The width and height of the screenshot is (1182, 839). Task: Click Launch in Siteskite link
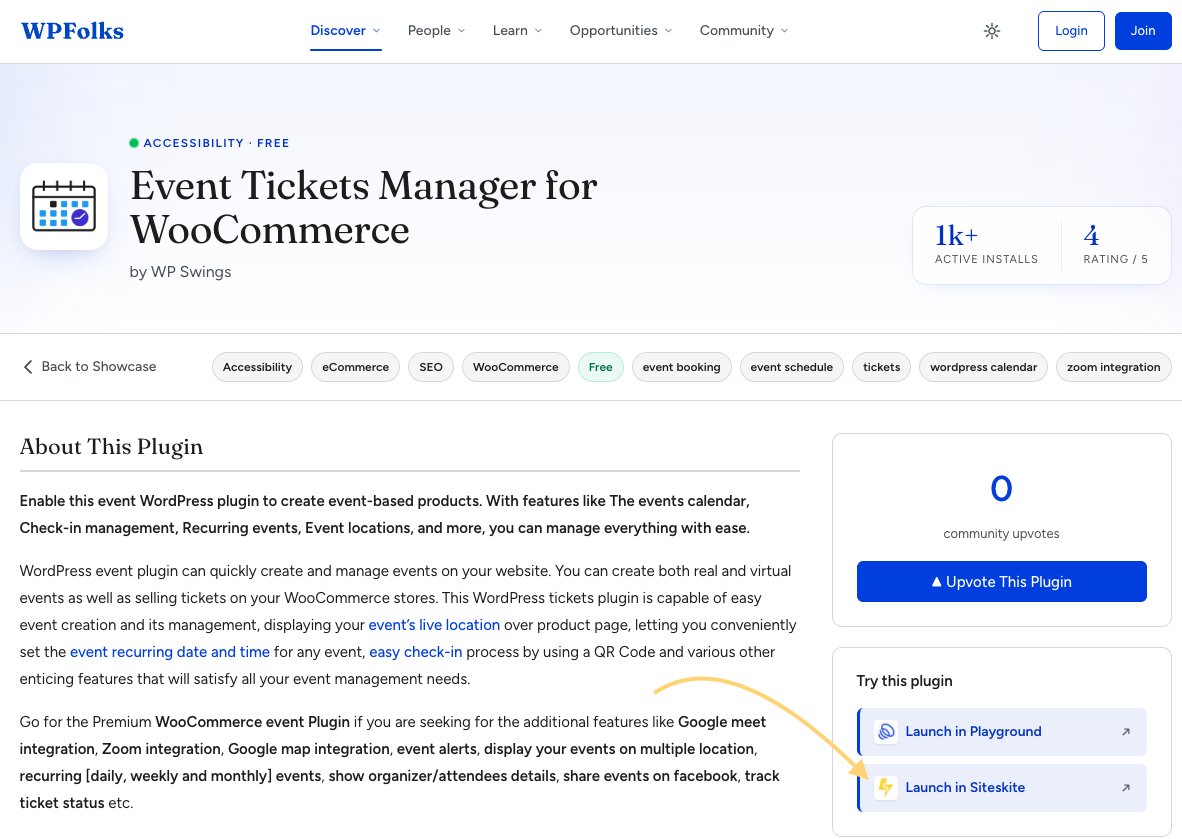[1002, 788]
